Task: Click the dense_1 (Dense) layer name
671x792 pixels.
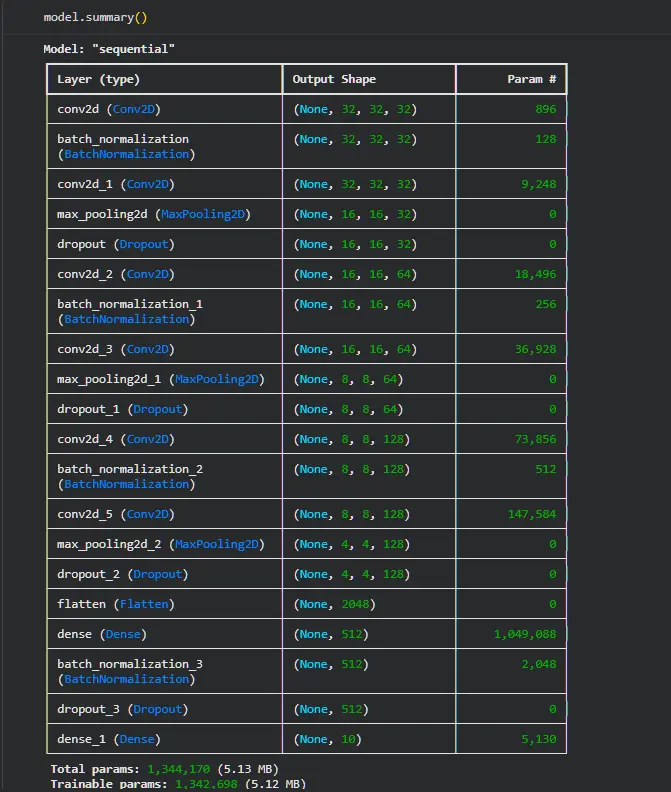Action: click(107, 739)
